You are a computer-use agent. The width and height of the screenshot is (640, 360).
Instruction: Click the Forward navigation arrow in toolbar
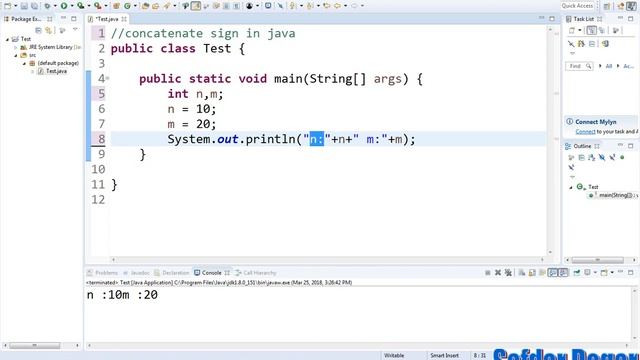354,6
